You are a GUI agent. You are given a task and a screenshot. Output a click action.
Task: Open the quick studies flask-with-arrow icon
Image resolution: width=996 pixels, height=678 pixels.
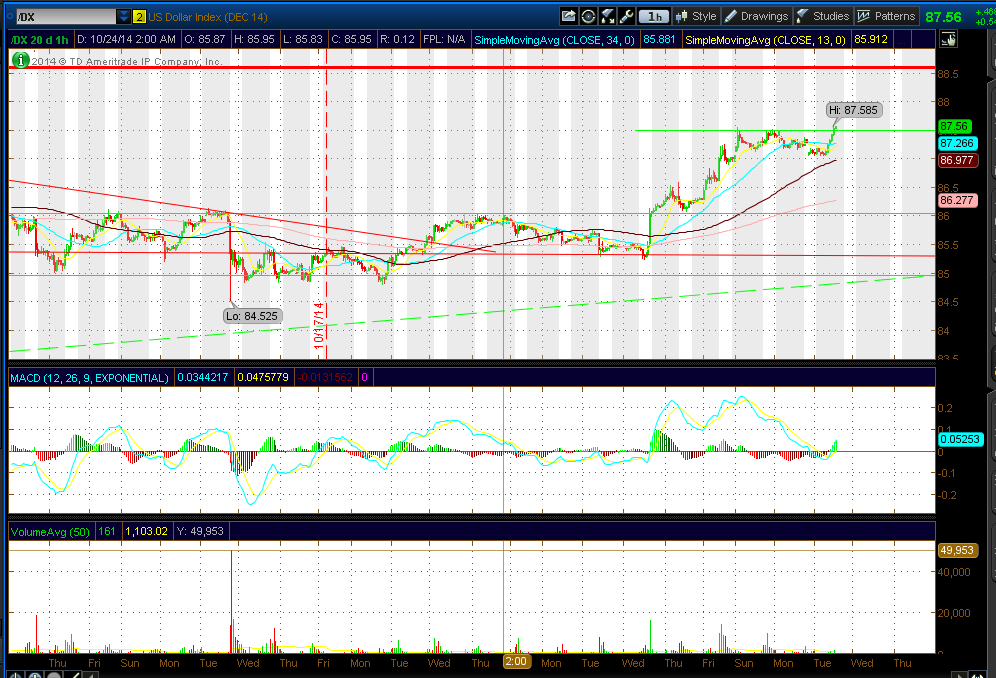(x=607, y=16)
